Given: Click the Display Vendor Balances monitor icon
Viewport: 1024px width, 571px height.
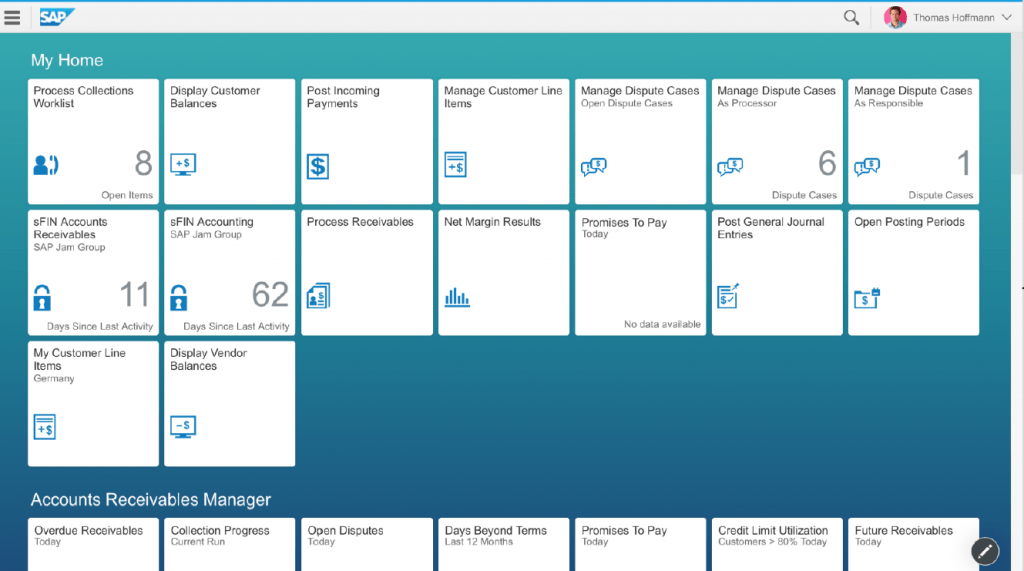Looking at the screenshot, I should click(x=183, y=427).
